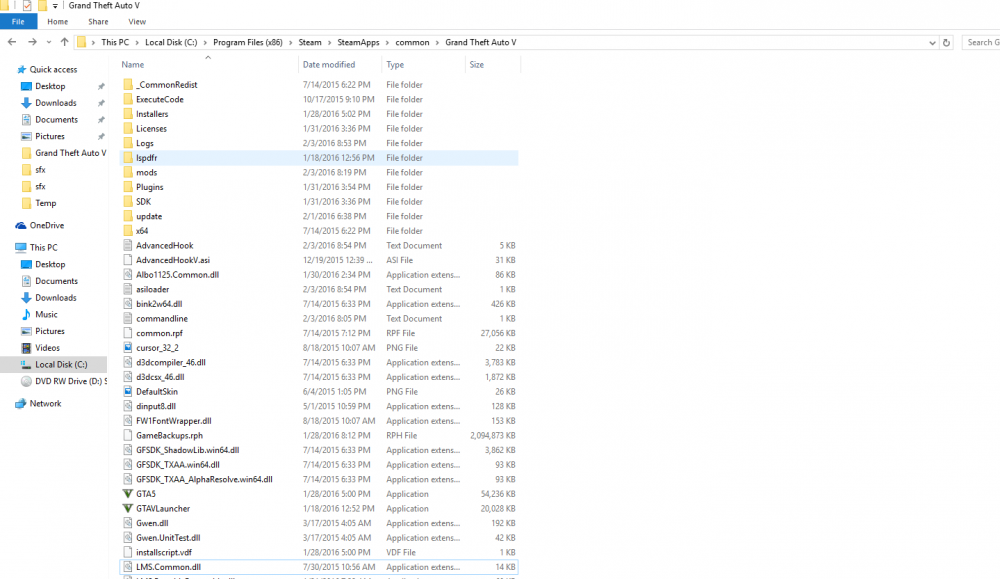The width and height of the screenshot is (1000, 579).
Task: Go up one folder level arrow
Action: click(64, 42)
